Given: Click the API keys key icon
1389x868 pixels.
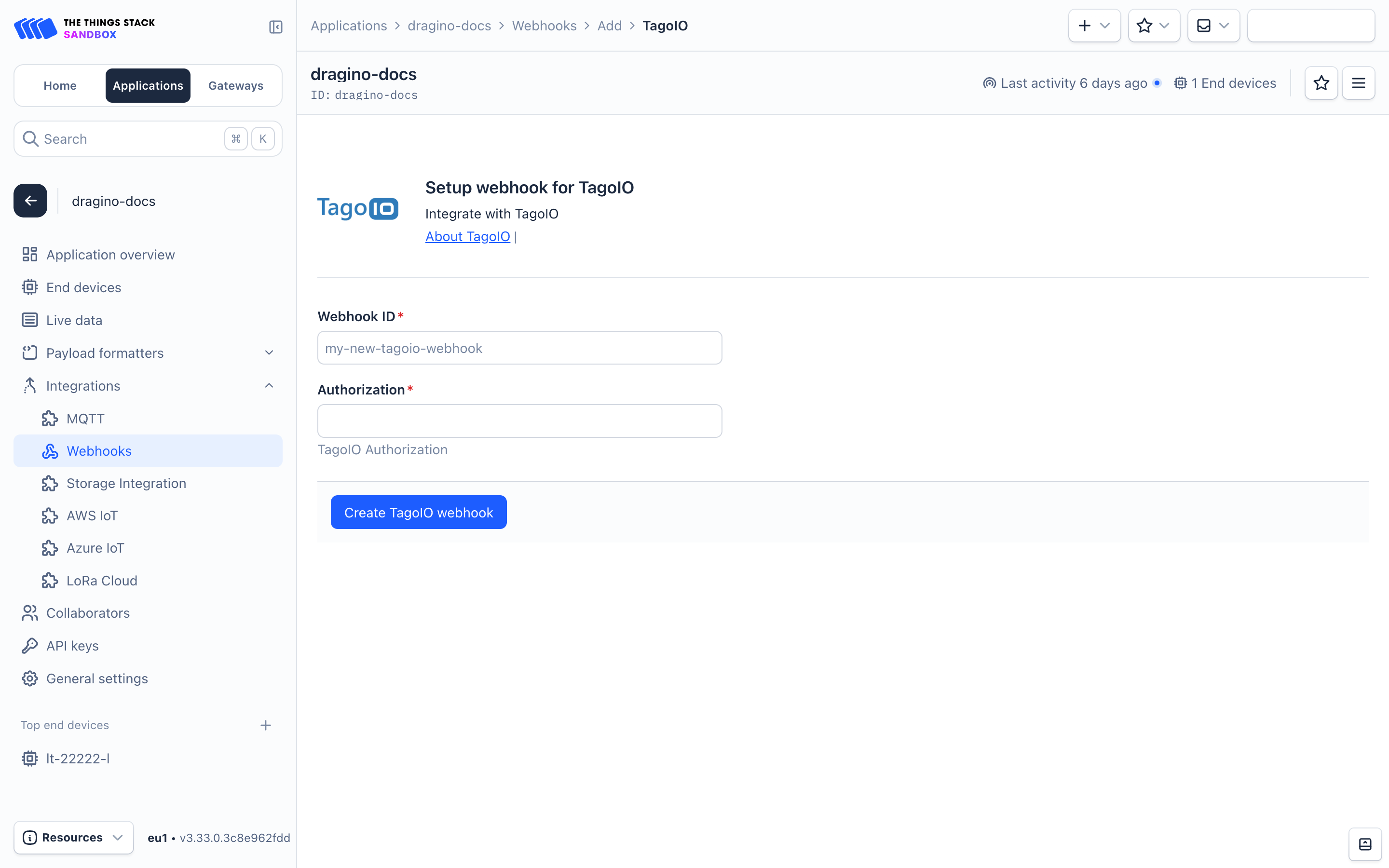Looking at the screenshot, I should (x=30, y=646).
